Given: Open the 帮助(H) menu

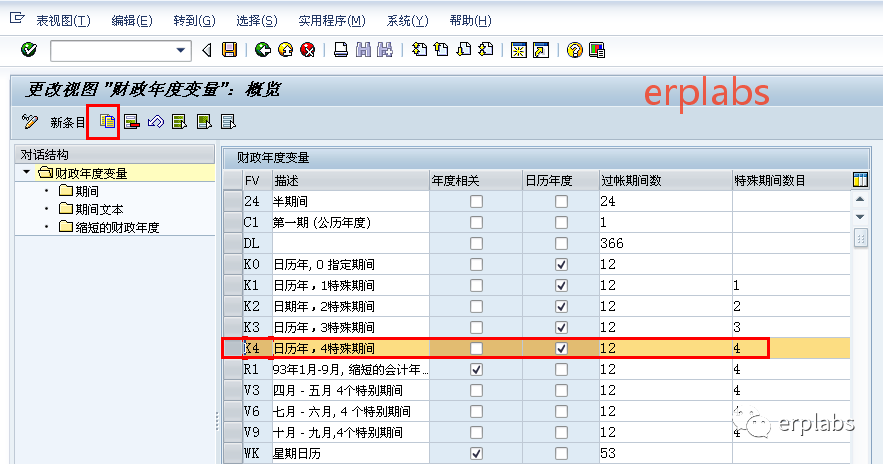Looking at the screenshot, I should pyautogui.click(x=470, y=21).
